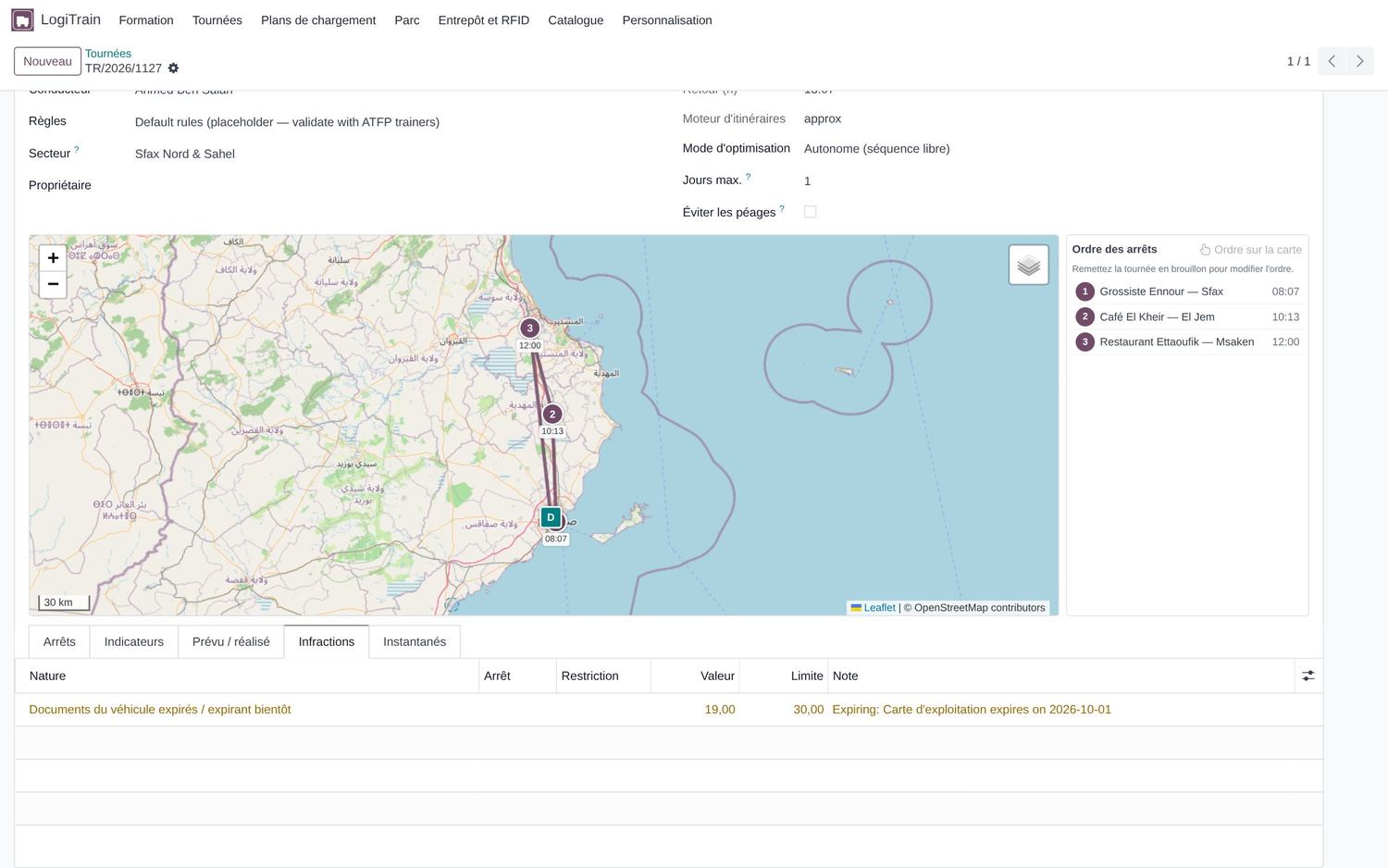
Task: Sort by the Valeur column header
Action: click(695, 676)
